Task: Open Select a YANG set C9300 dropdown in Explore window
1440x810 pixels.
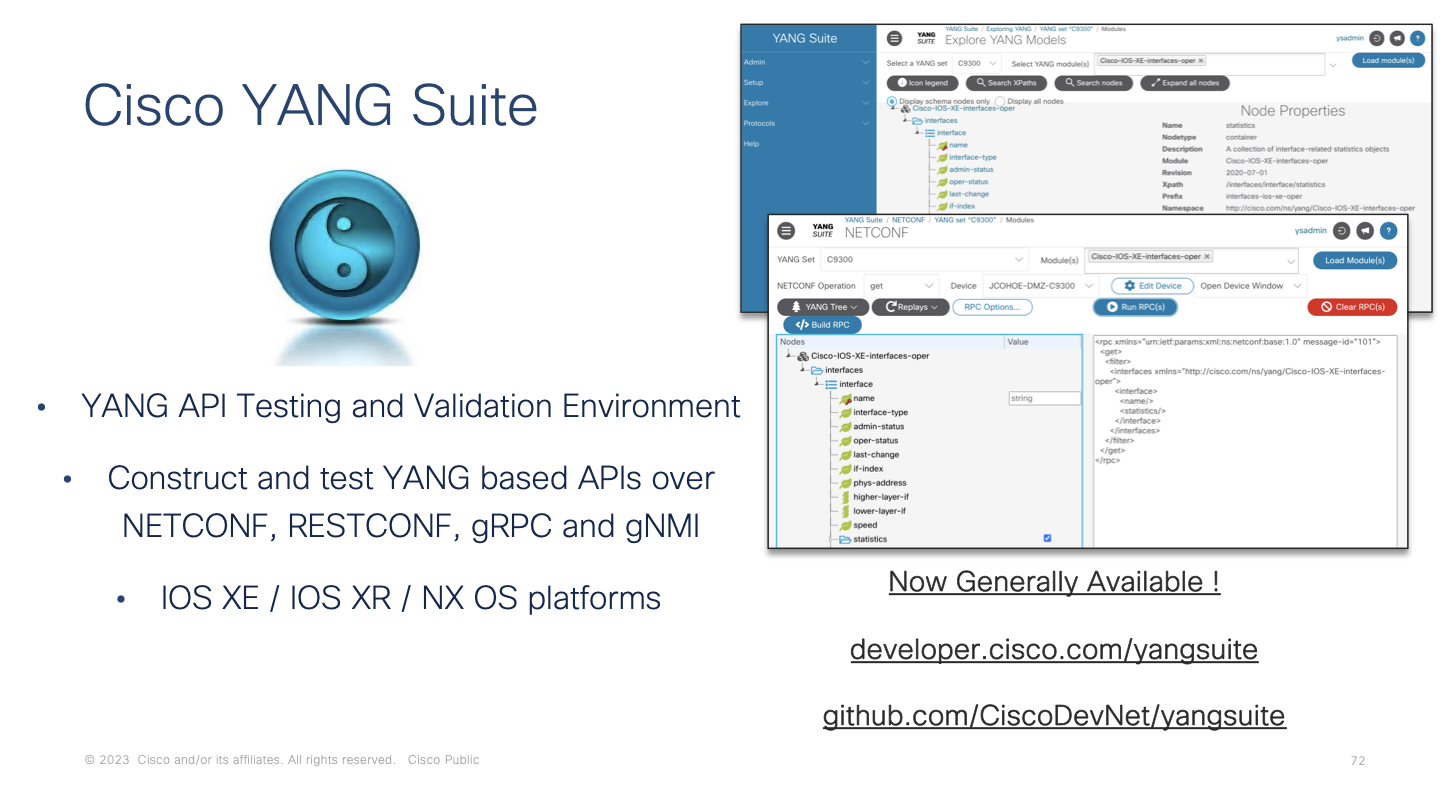Action: (x=976, y=63)
